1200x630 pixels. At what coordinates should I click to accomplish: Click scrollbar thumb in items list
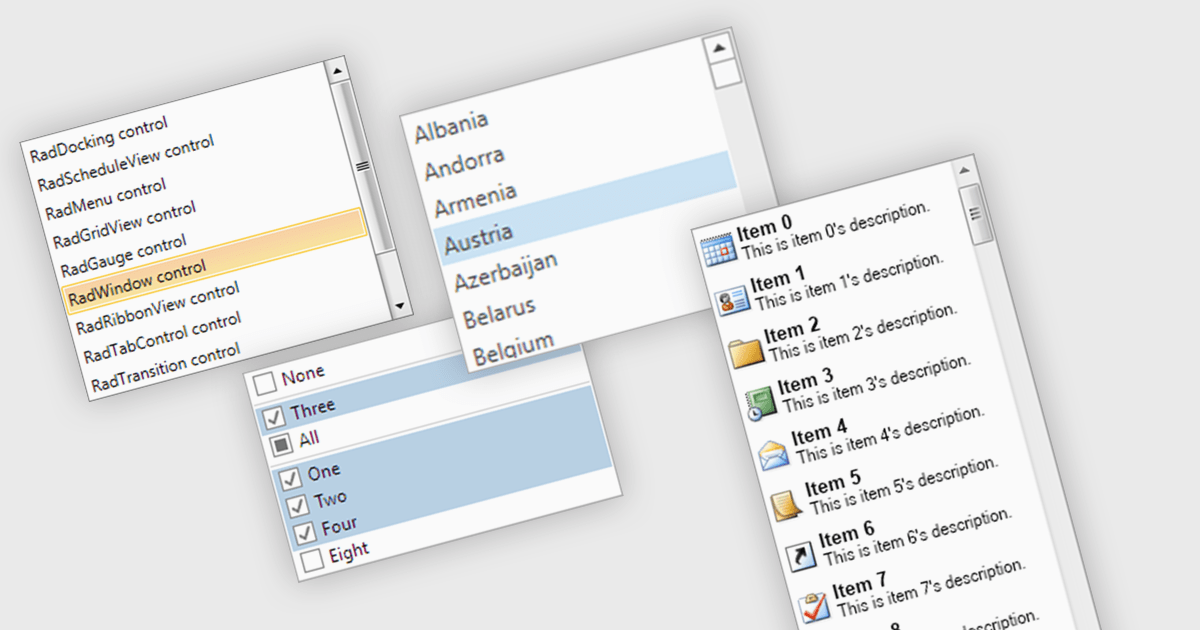pyautogui.click(x=975, y=213)
